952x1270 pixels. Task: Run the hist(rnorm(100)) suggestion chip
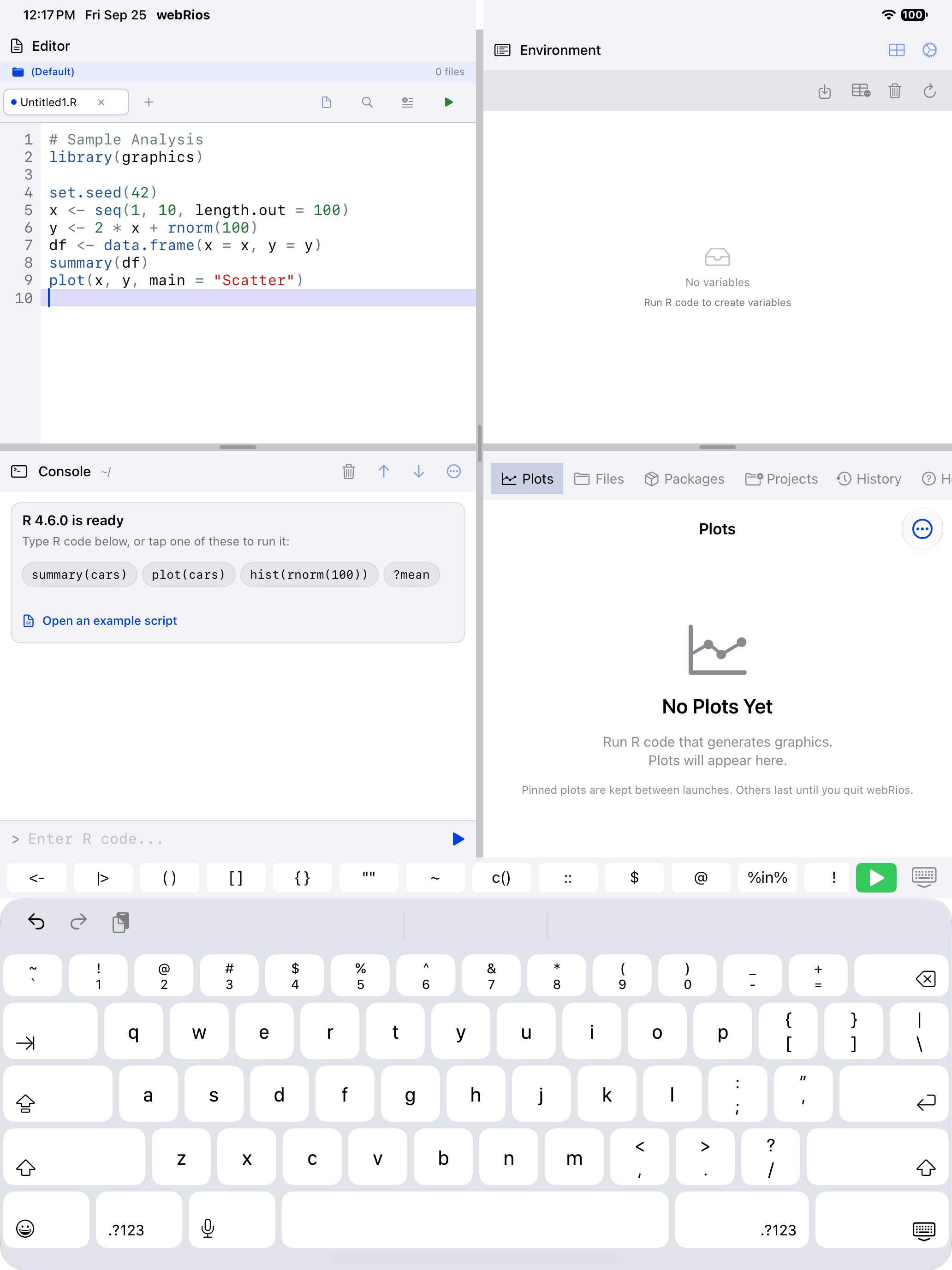(x=309, y=575)
